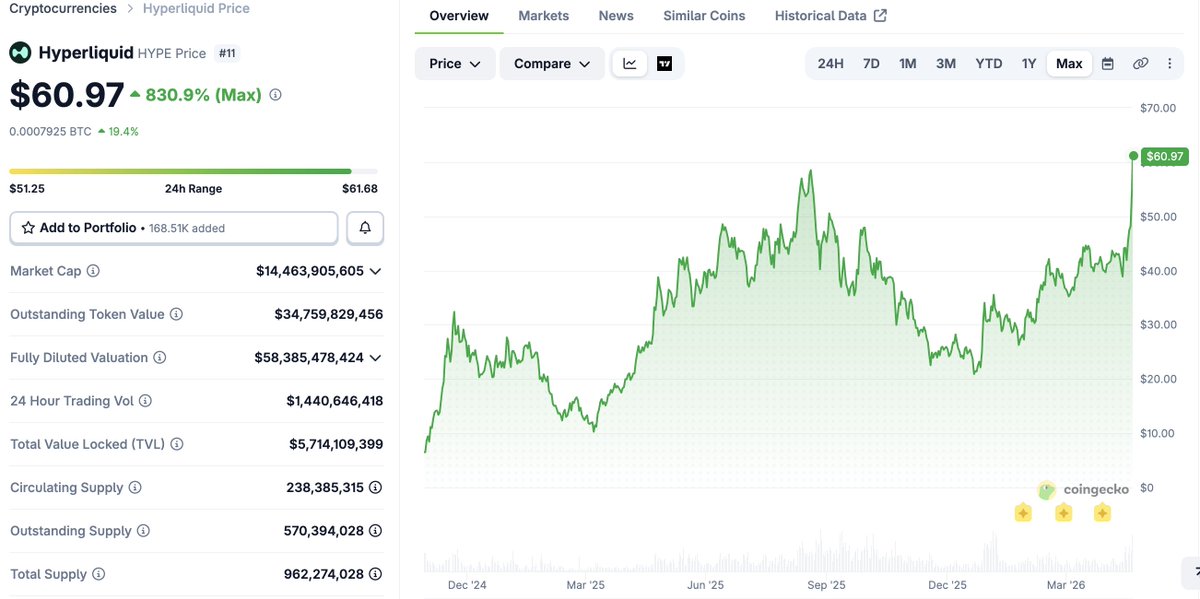Click the #11 rank badge
Screen dimensions: 1200x599
[x=227, y=53]
